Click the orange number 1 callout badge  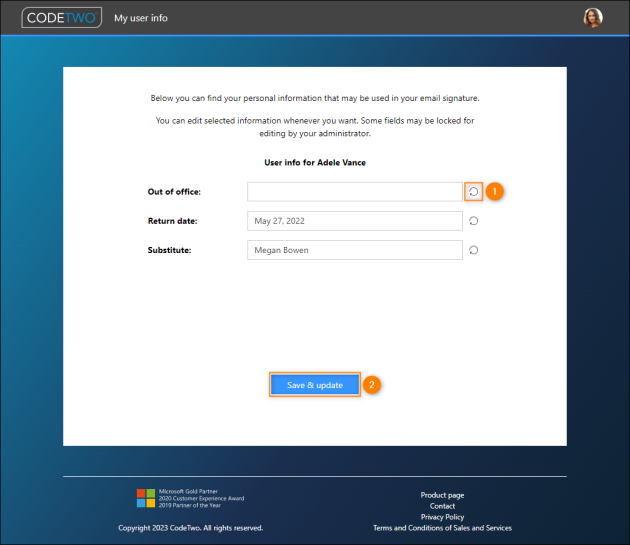[494, 191]
